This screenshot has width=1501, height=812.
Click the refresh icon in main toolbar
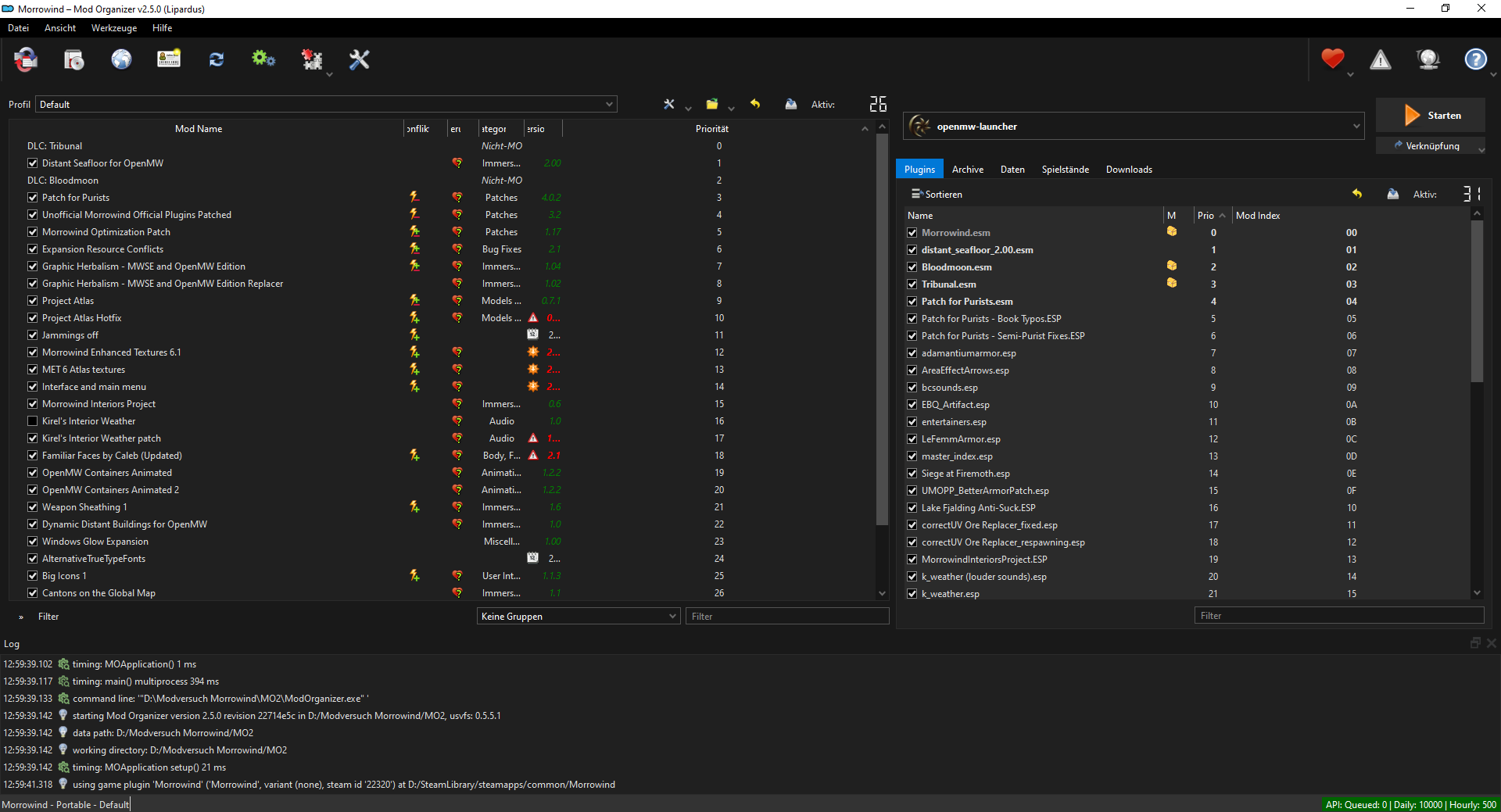[217, 59]
